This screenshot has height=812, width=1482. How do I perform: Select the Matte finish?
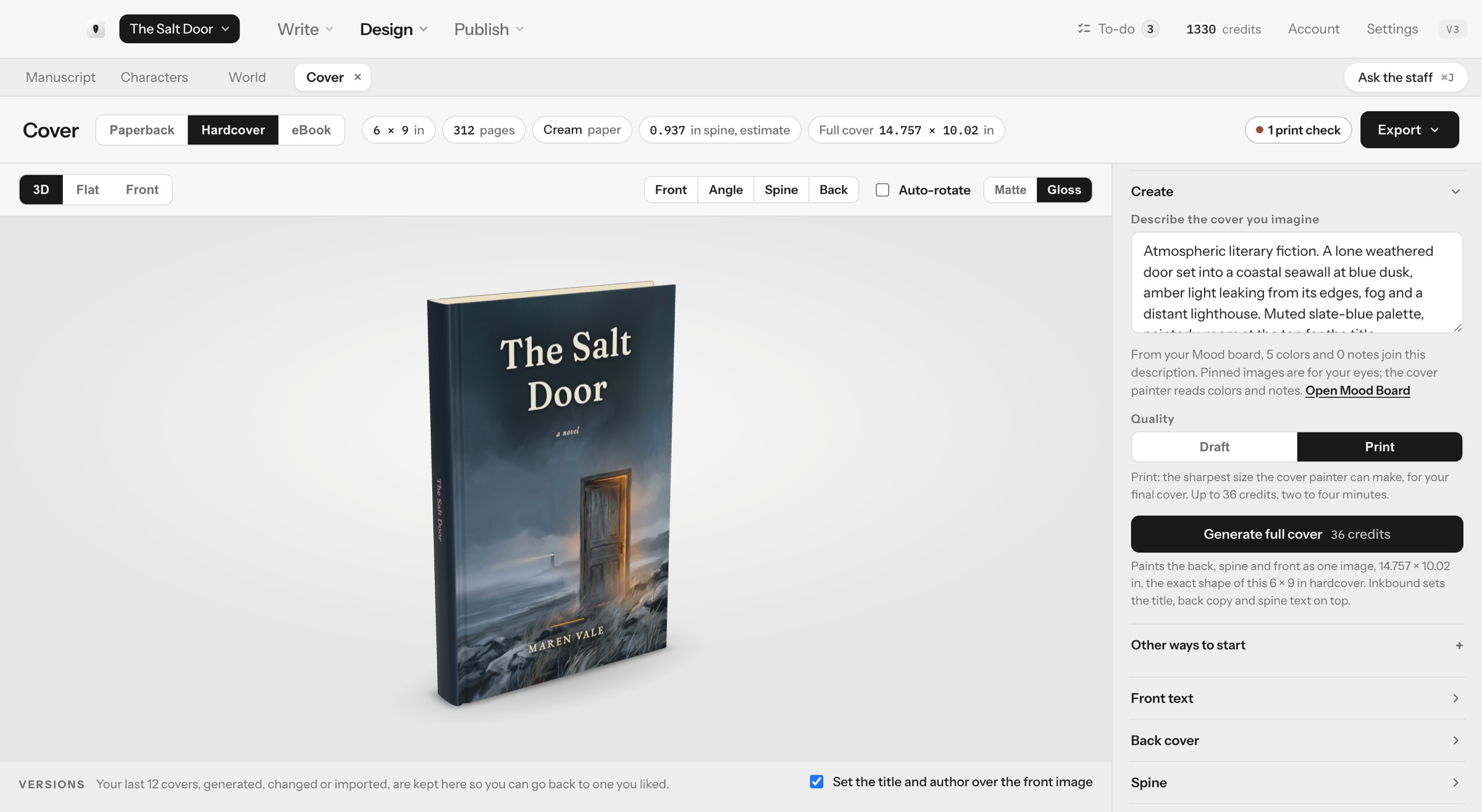click(1010, 190)
